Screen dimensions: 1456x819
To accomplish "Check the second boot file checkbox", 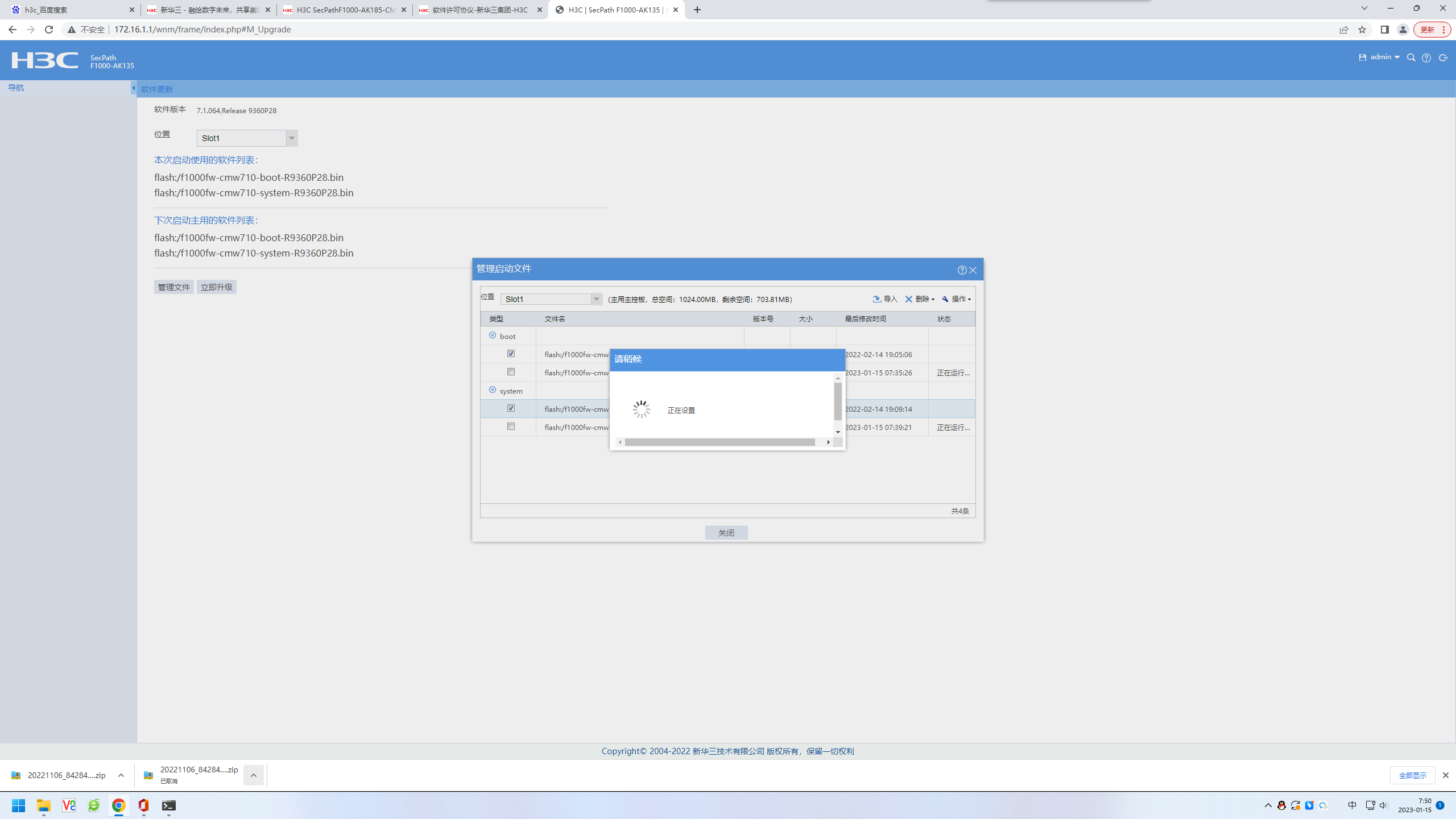I will pos(511,372).
